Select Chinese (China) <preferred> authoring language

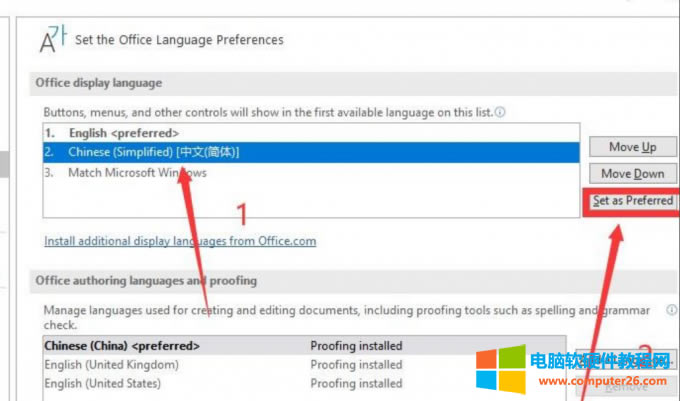[x=123, y=346]
